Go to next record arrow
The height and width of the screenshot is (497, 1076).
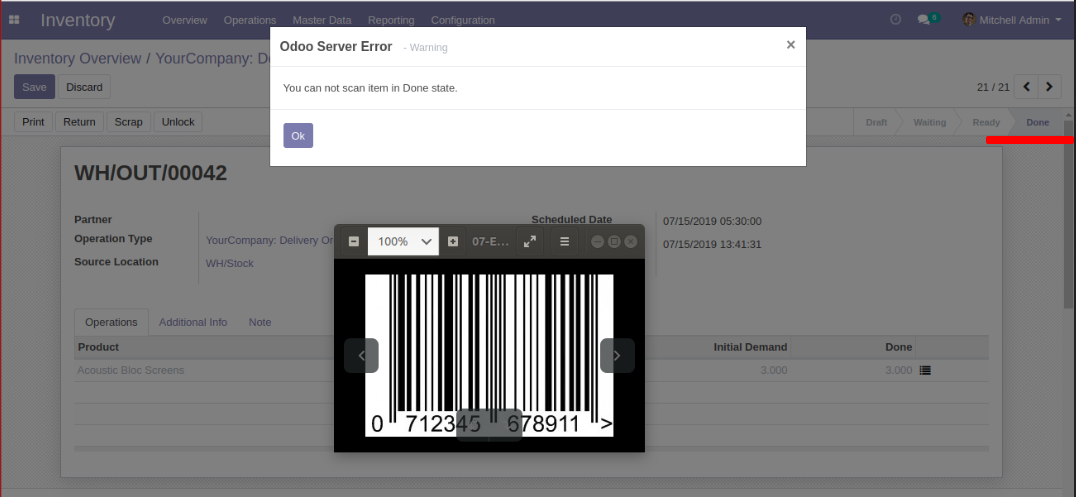point(1049,86)
